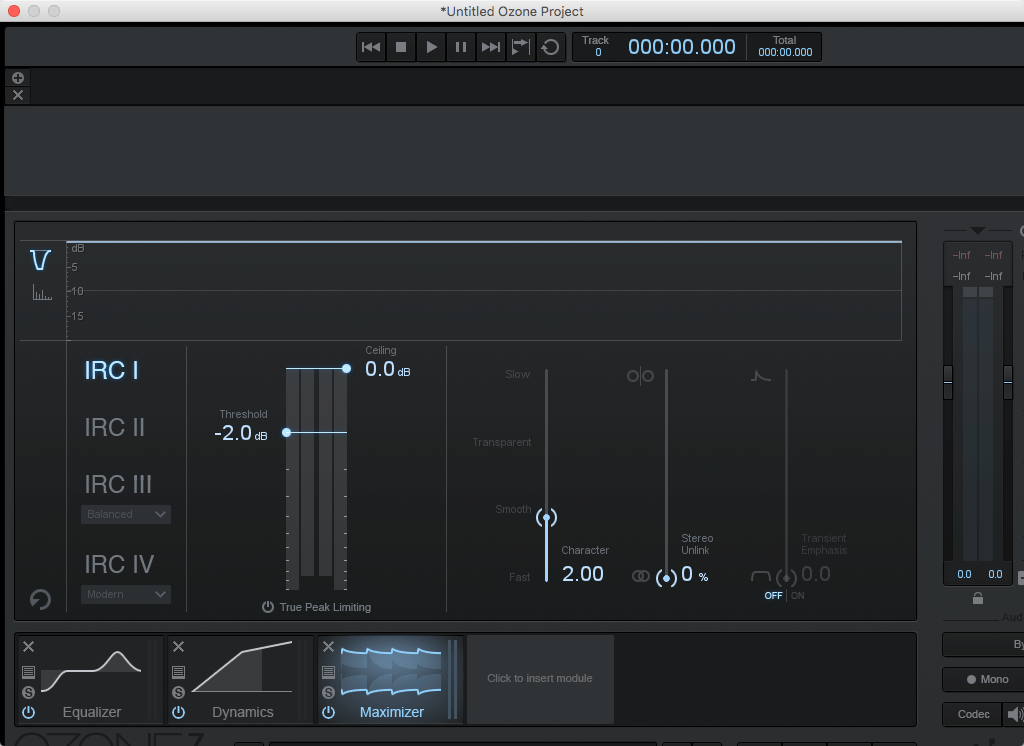This screenshot has width=1024, height=746.
Task: Edit the right output gain 0.0 value
Action: click(995, 574)
